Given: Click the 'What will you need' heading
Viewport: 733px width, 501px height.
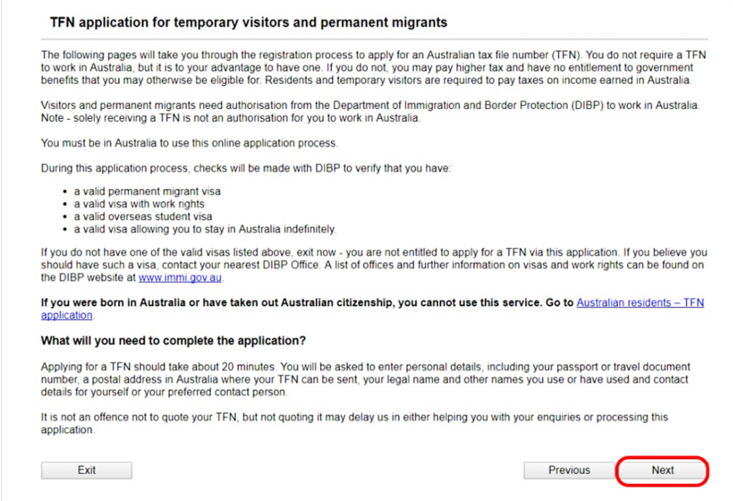Looking at the screenshot, I should click(173, 341).
